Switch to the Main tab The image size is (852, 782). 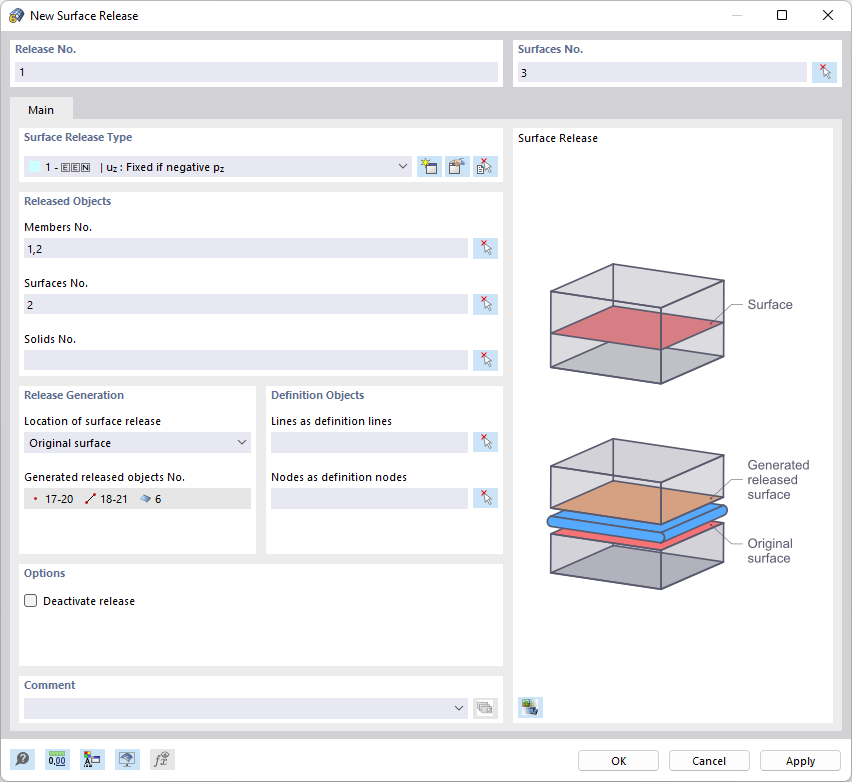(x=41, y=110)
